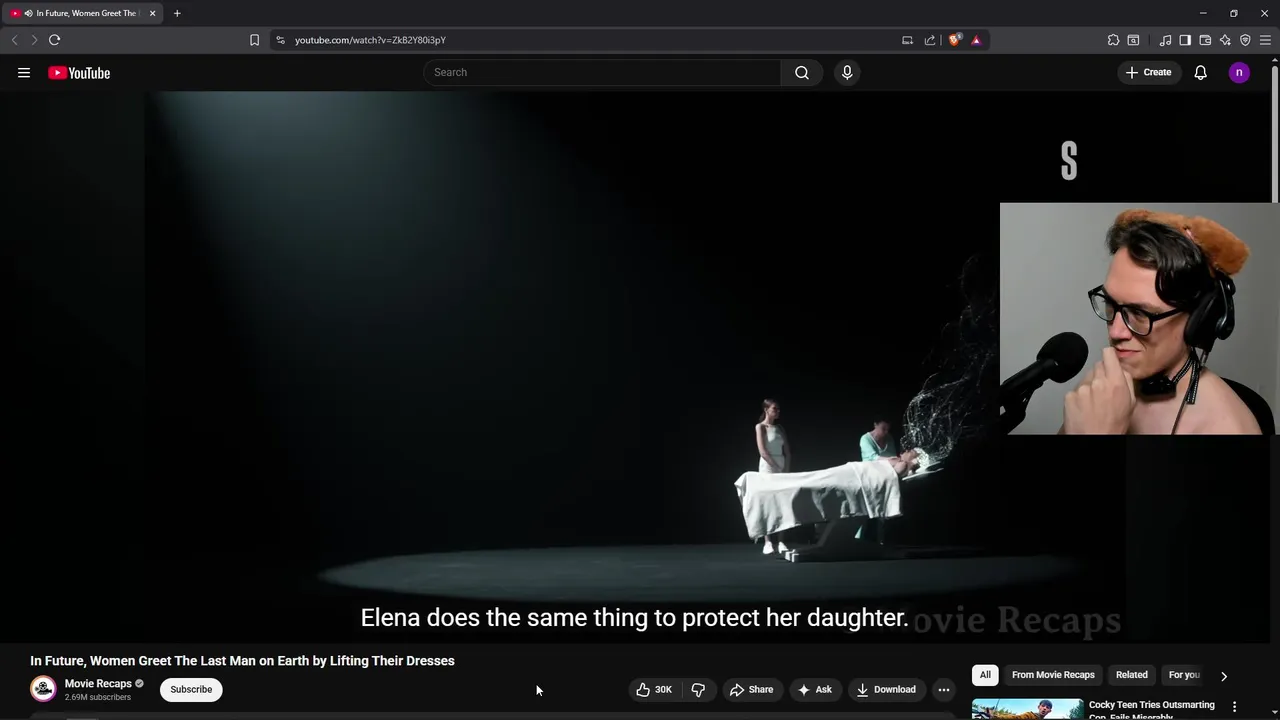Go forward in browser history
This screenshot has height=720, width=1280.
tap(34, 40)
